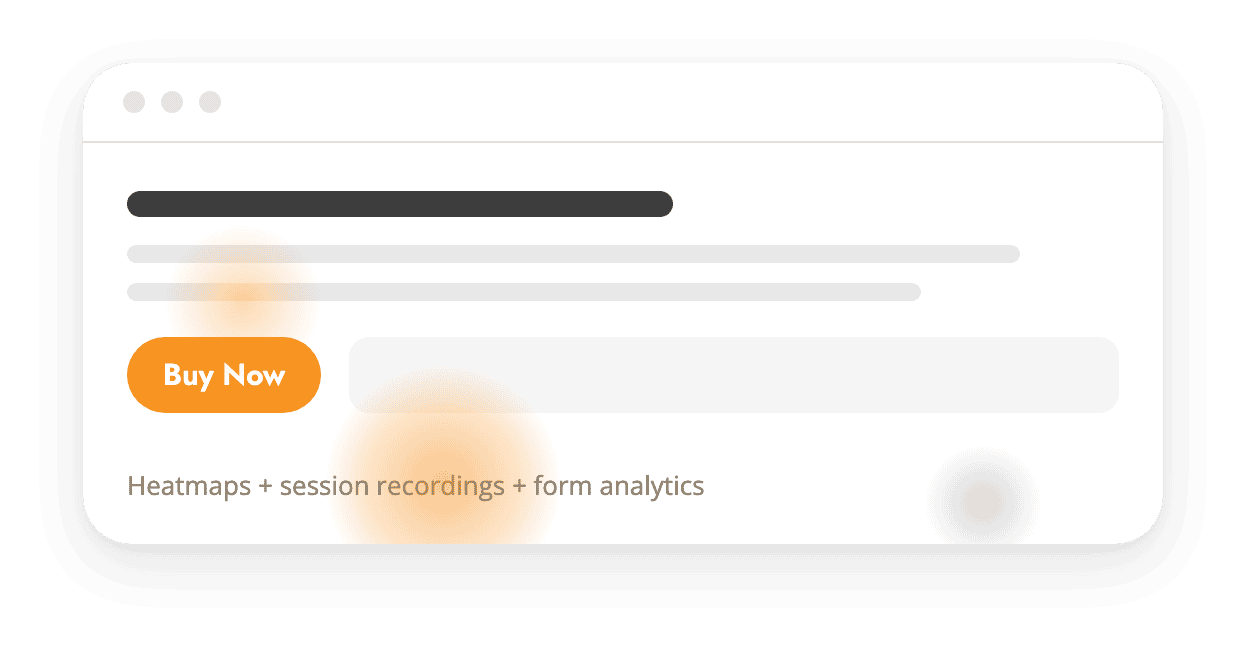Click the form analytics text
Image resolution: width=1246 pixels, height=647 pixels.
tap(619, 487)
